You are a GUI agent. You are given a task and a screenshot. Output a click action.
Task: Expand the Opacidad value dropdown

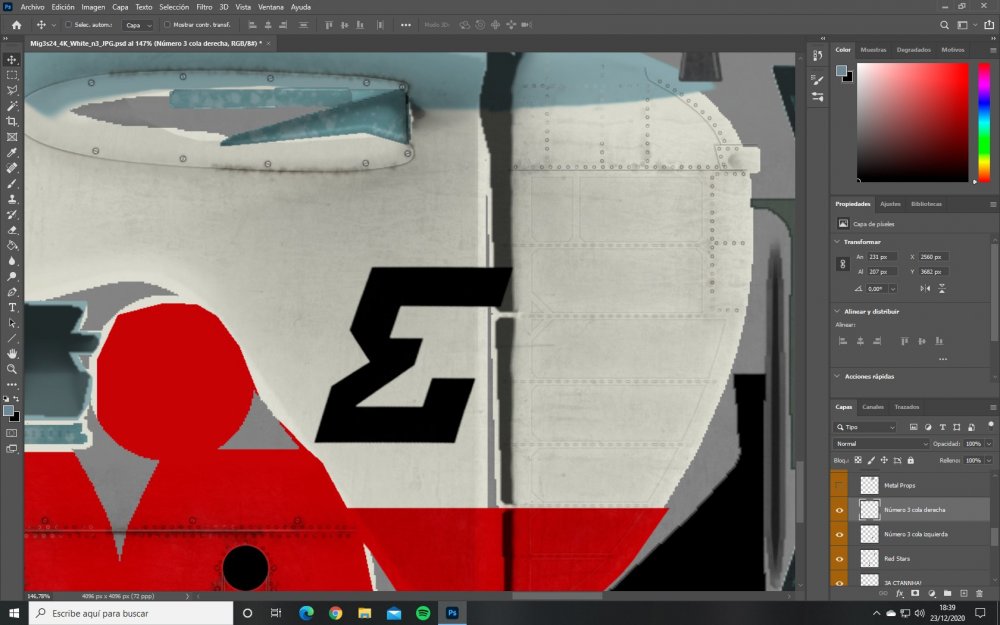click(989, 443)
